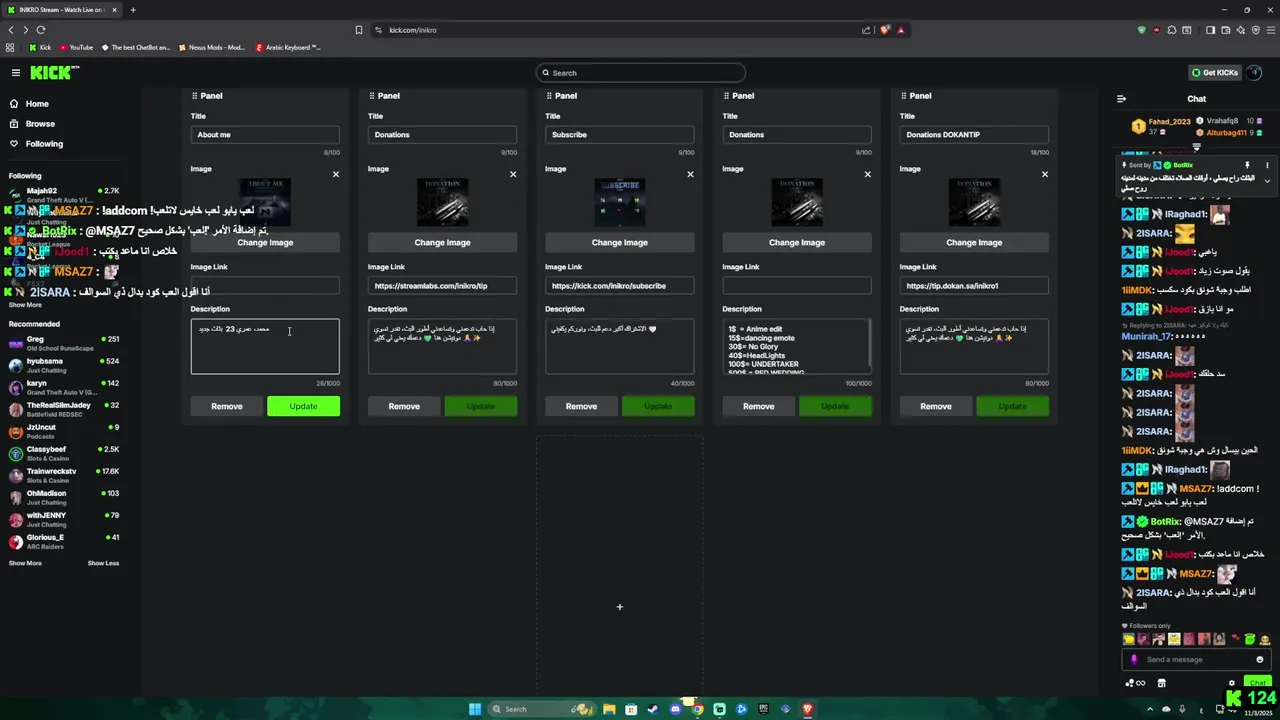Viewport: 1280px width, 720px height.
Task: Remove the Donations DOKANTIP panel
Action: (936, 406)
